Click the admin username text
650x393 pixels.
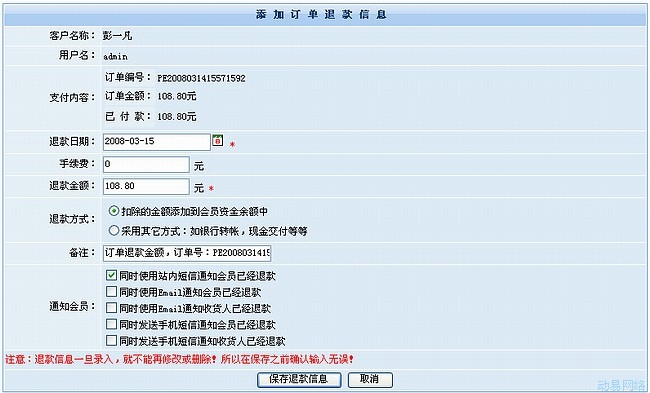click(115, 56)
